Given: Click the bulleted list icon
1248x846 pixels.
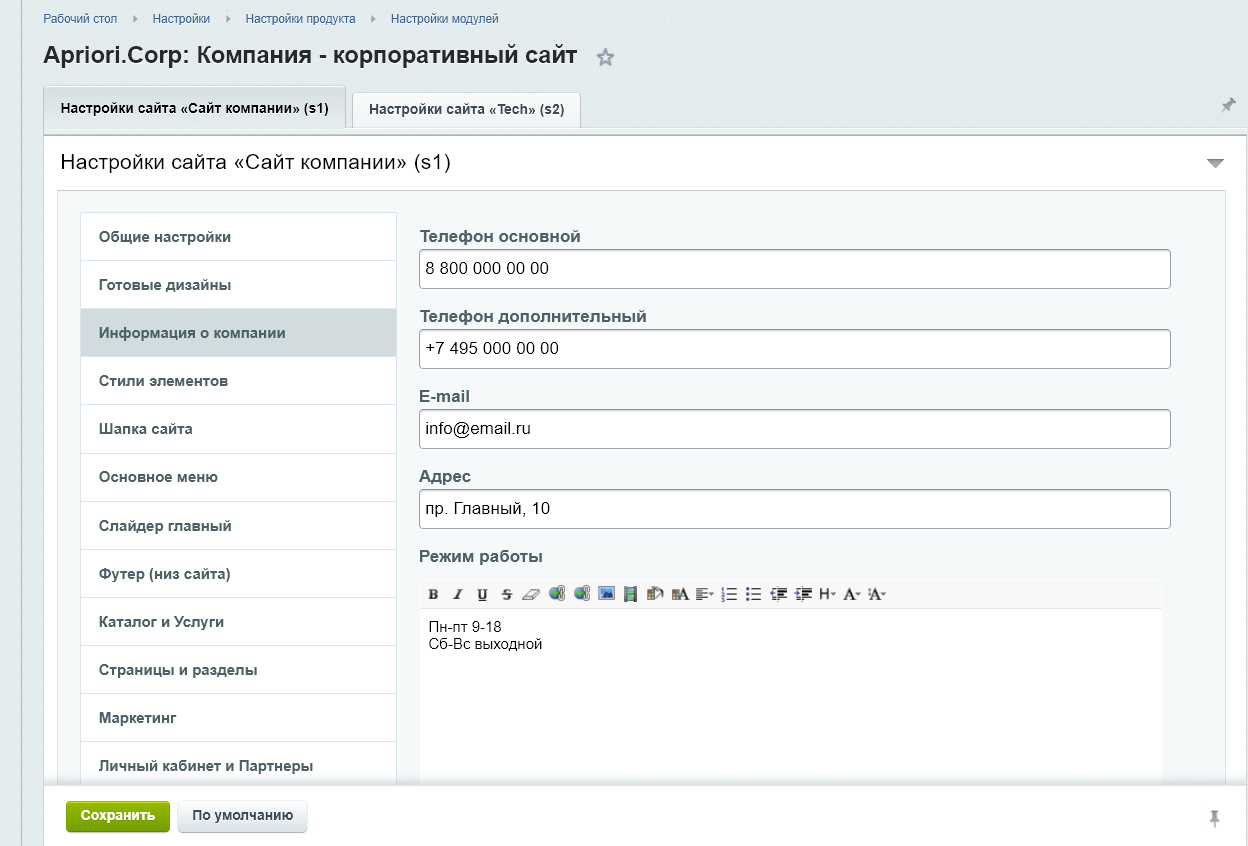Looking at the screenshot, I should pos(754,594).
